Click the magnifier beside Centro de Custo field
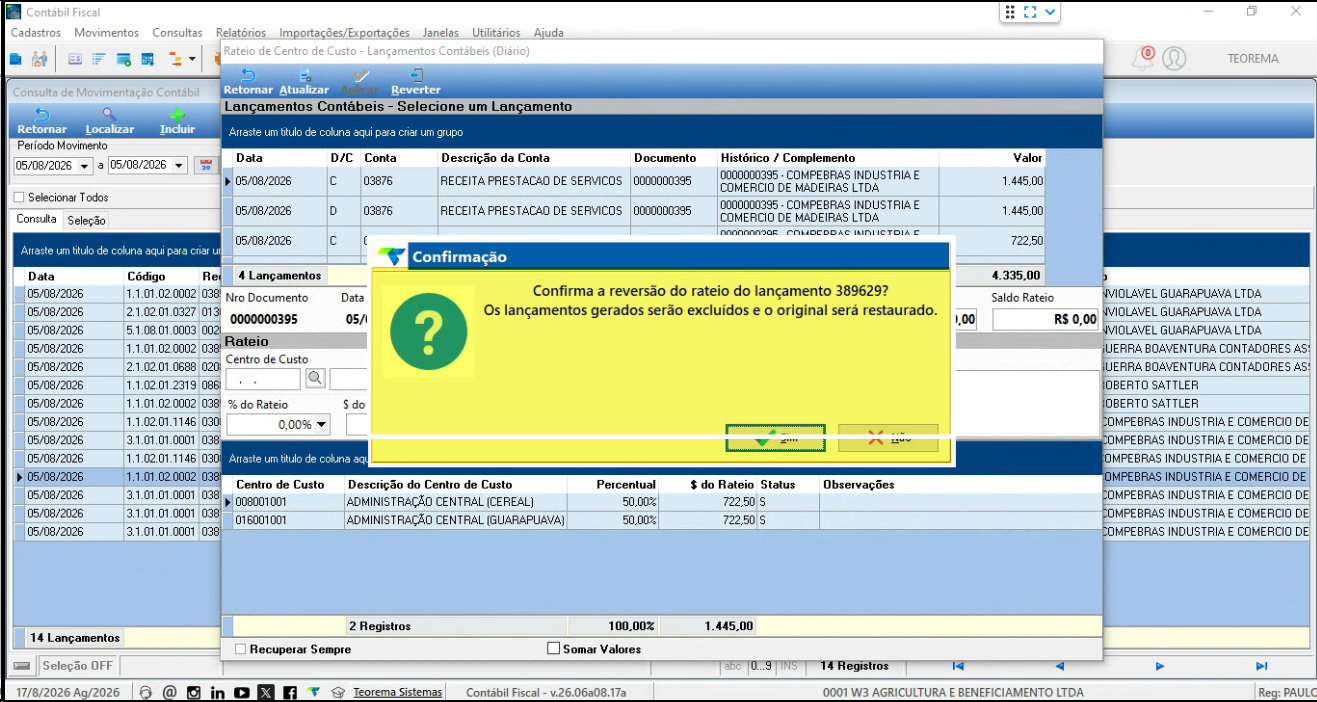The width and height of the screenshot is (1317, 702). tap(315, 378)
